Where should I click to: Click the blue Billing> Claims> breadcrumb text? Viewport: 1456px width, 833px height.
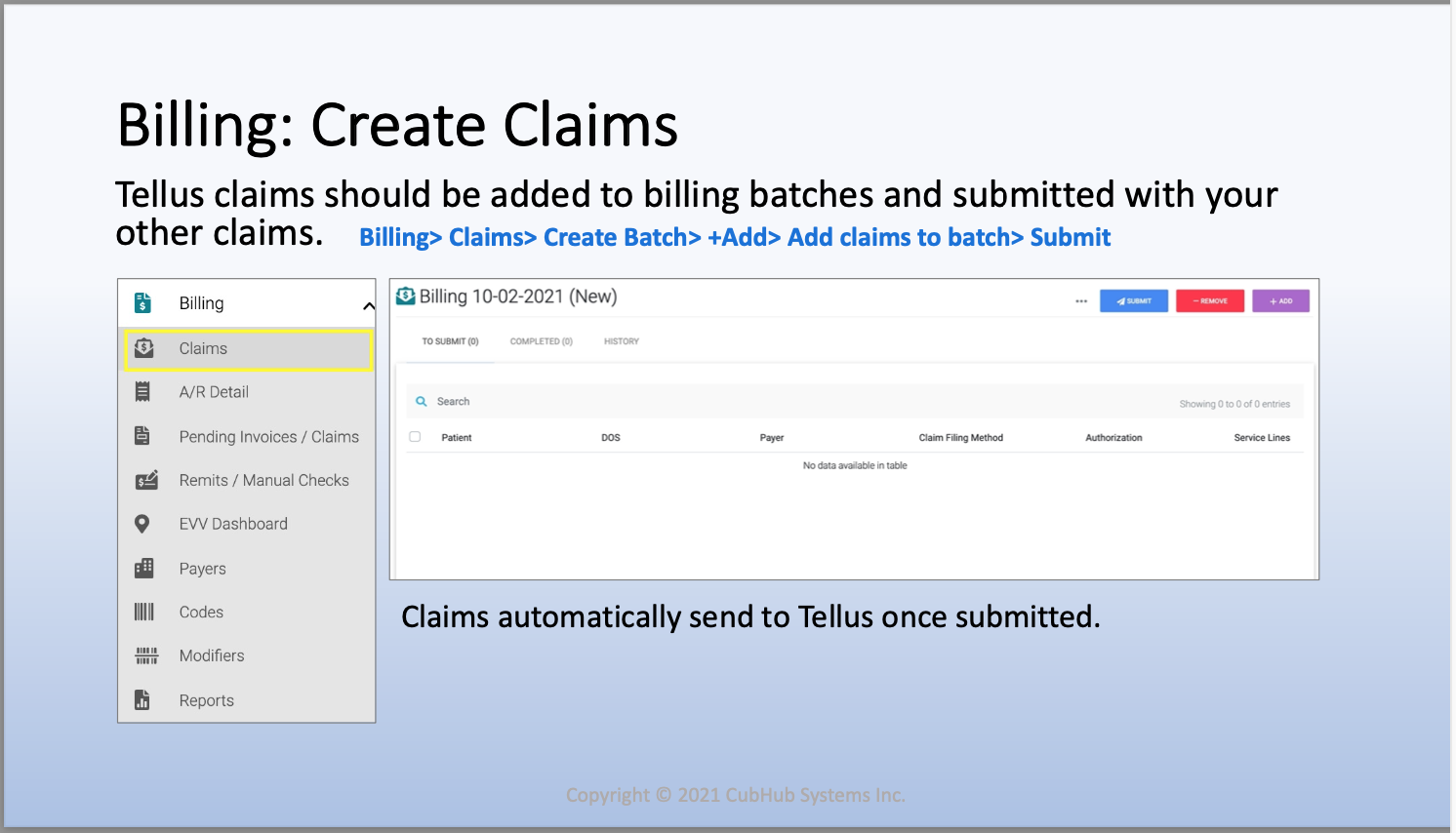coord(735,237)
